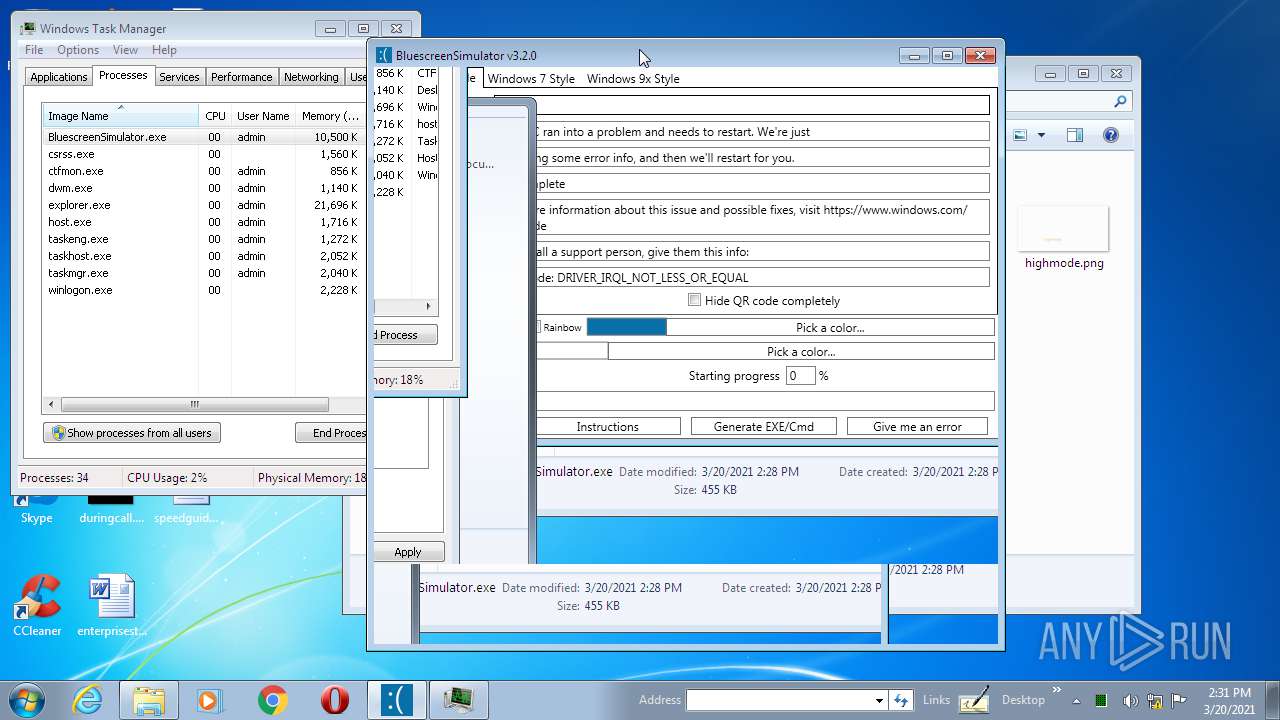Click the BluescreenSimulator title bar icon
The image size is (1280, 720).
[384, 55]
